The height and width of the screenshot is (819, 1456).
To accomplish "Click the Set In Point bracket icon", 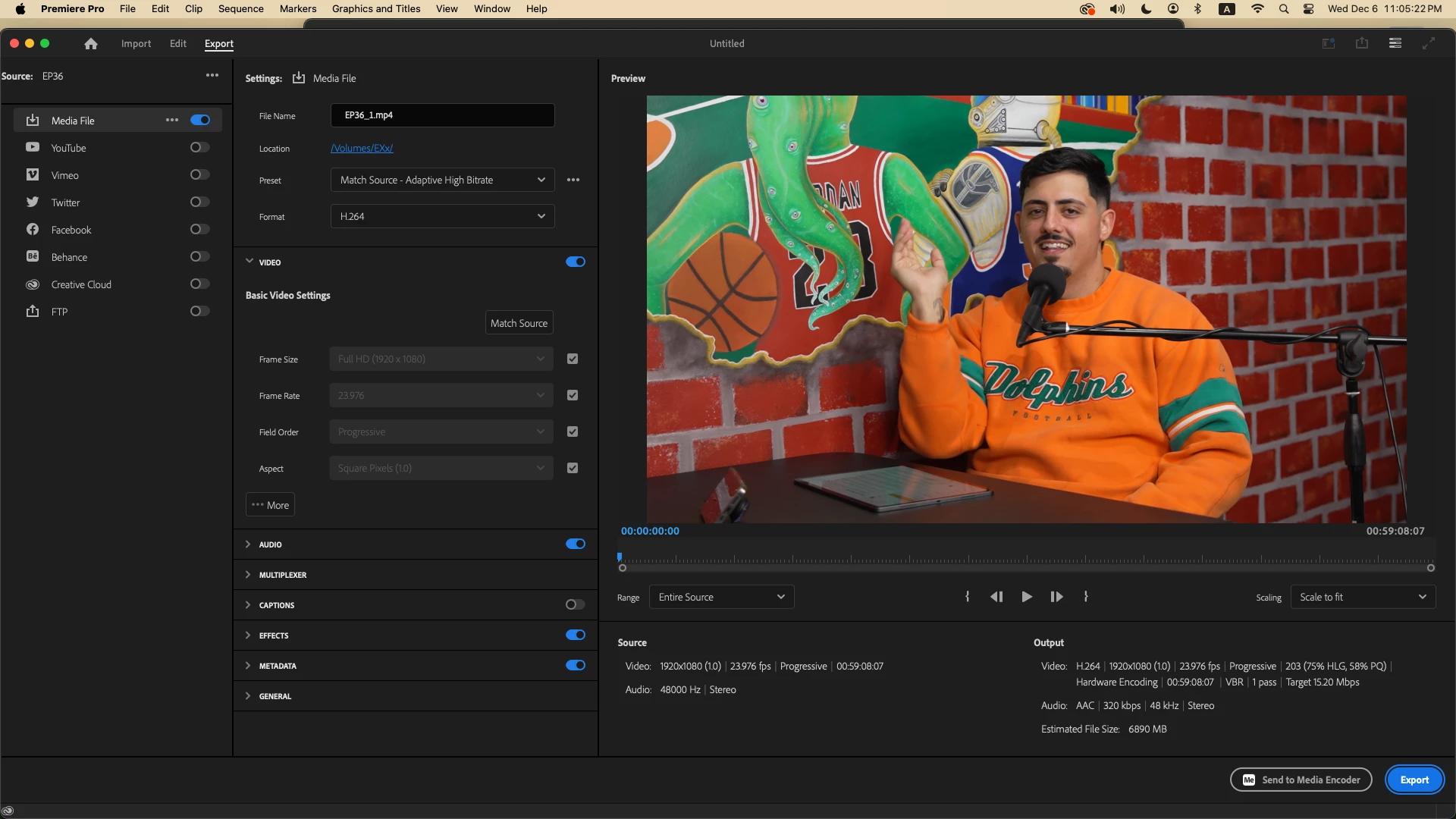I will (967, 597).
